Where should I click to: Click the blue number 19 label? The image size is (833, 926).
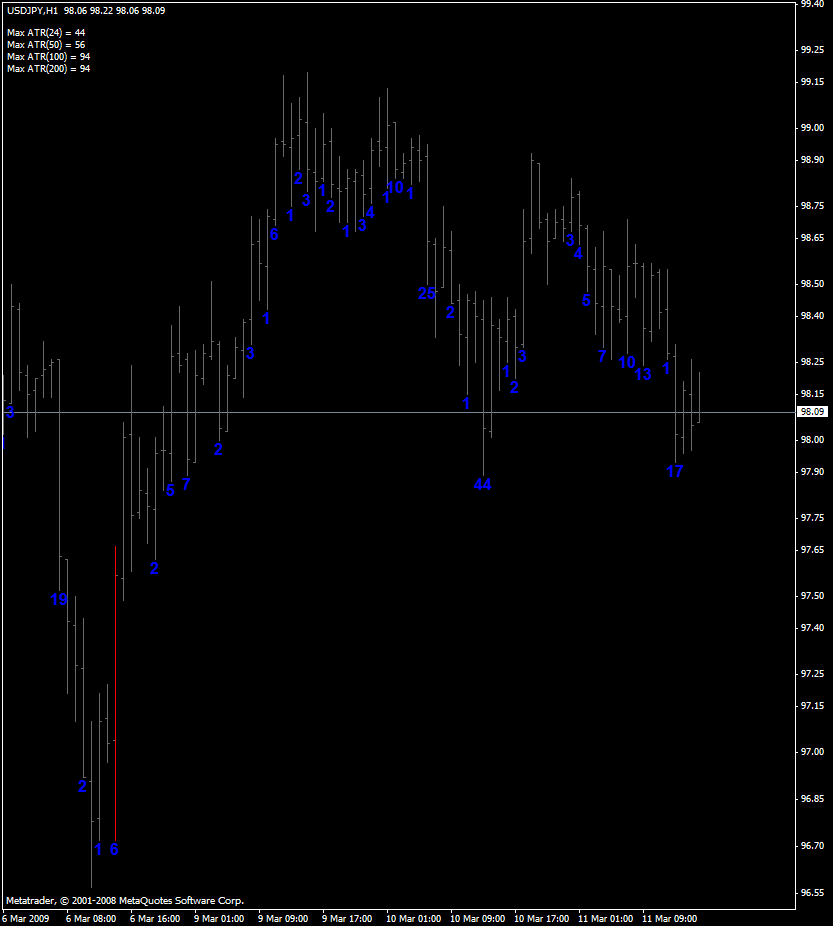pyautogui.click(x=59, y=599)
